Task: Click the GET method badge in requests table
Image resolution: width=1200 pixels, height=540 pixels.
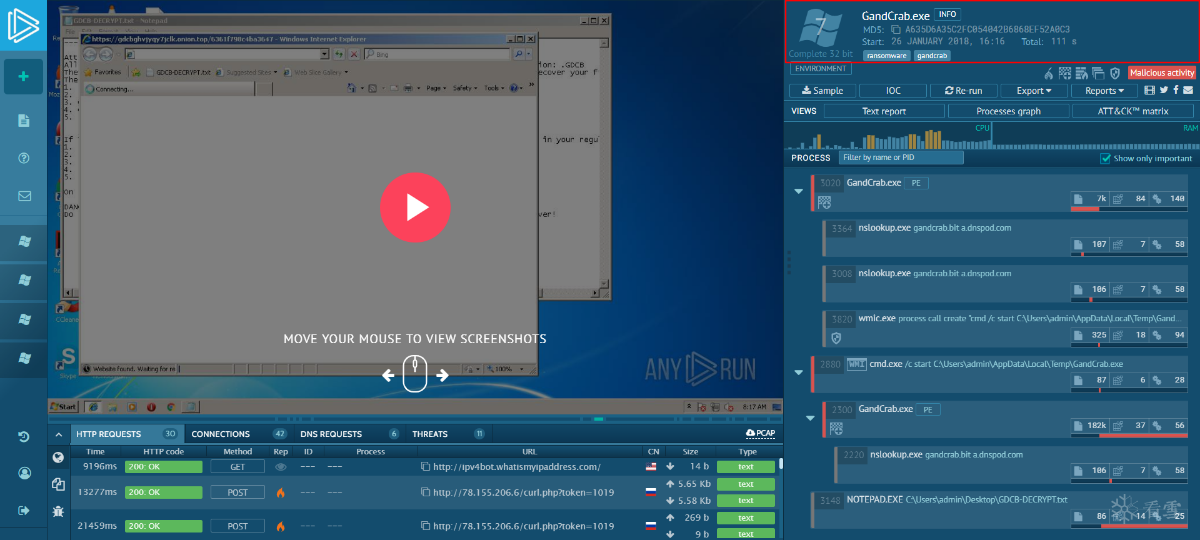Action: (238, 467)
